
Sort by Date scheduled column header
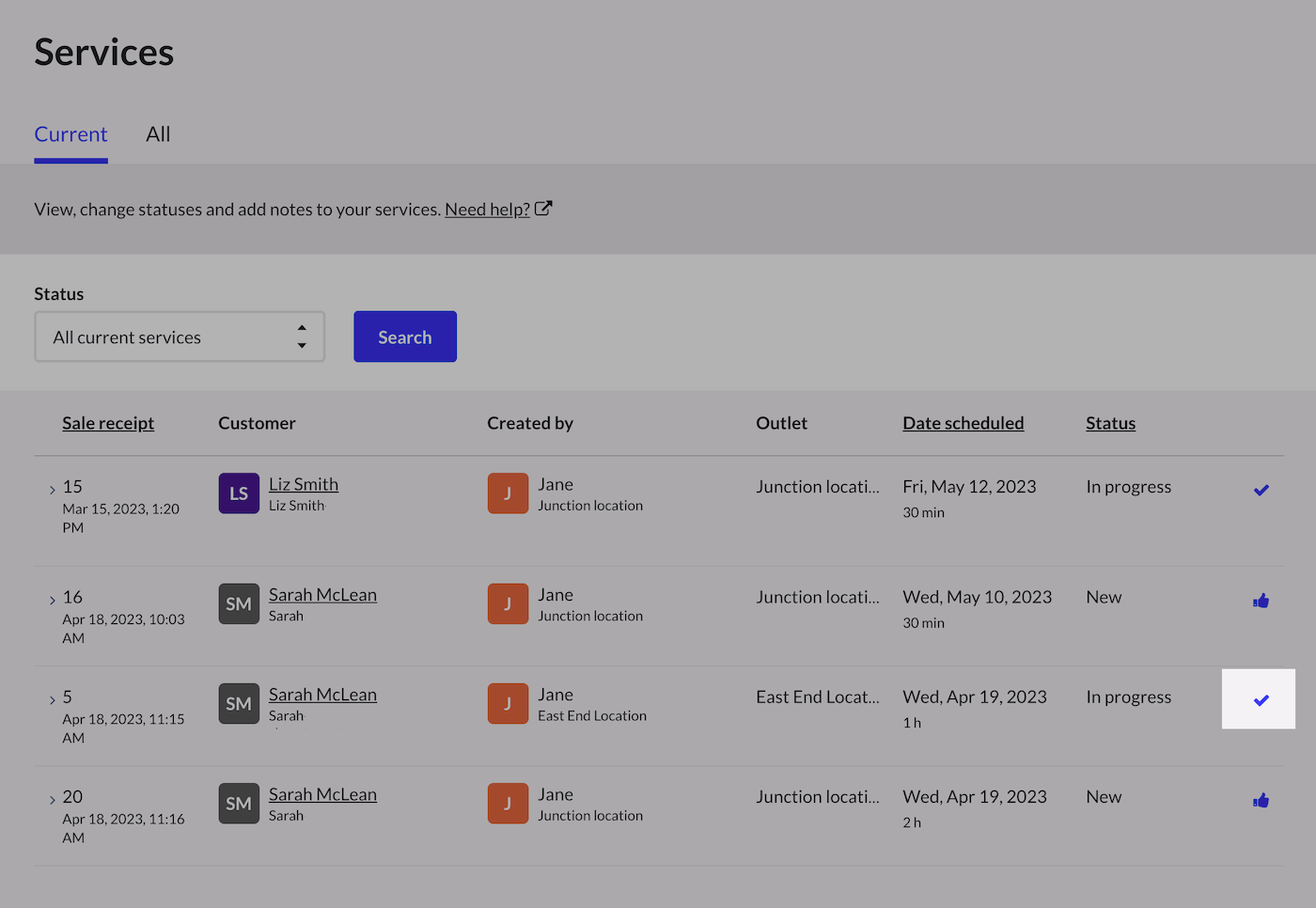[x=963, y=423]
